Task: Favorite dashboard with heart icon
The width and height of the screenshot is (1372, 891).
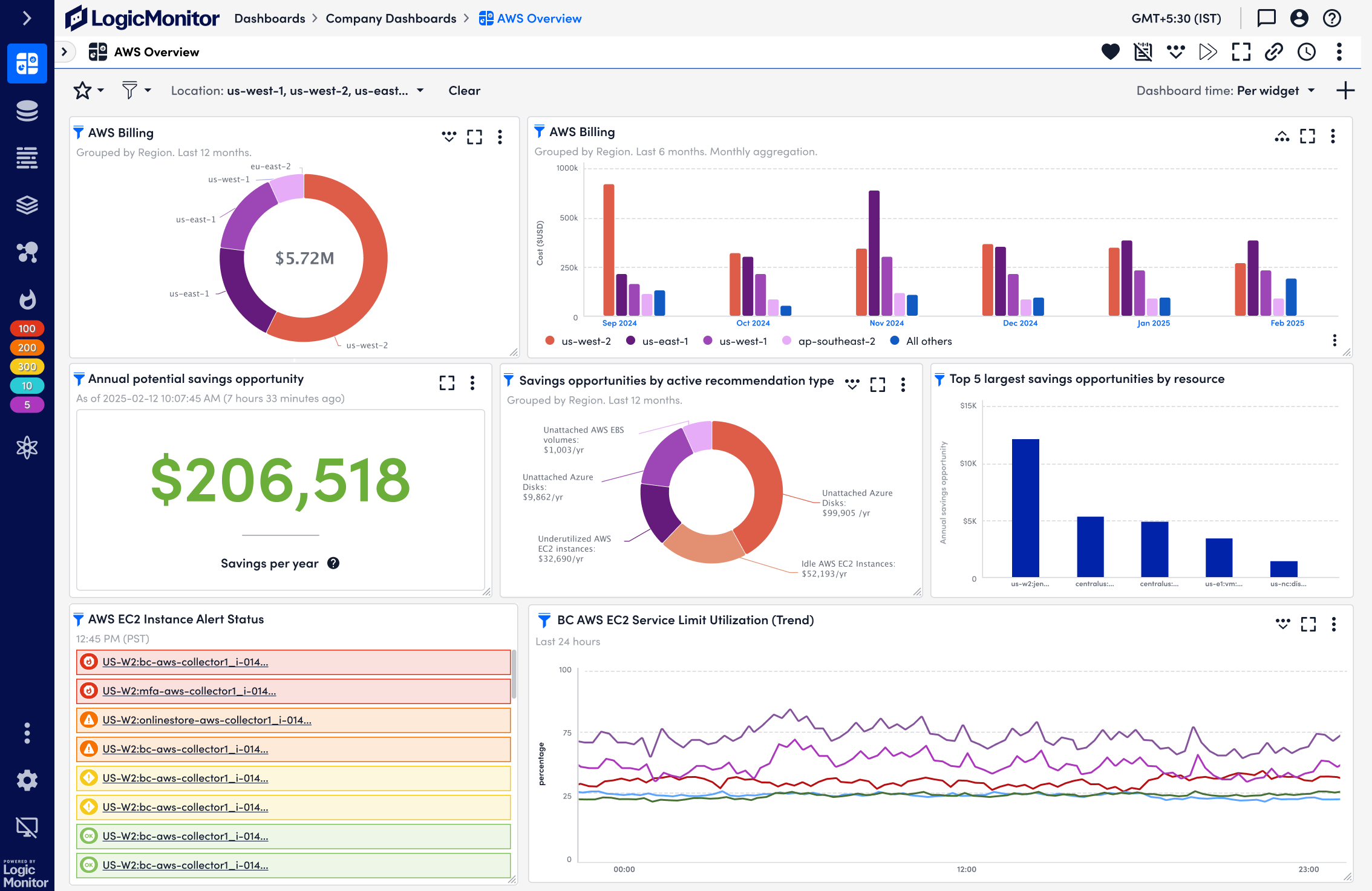Action: pos(1110,52)
